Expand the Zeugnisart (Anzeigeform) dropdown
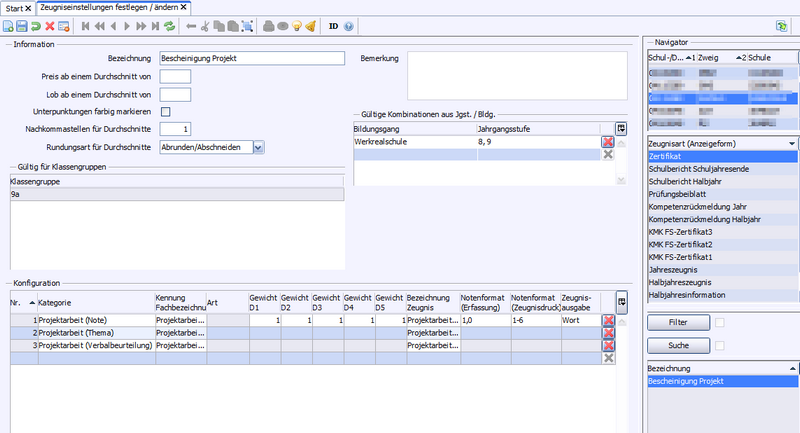Viewport: 800px width, 433px height. [792, 144]
